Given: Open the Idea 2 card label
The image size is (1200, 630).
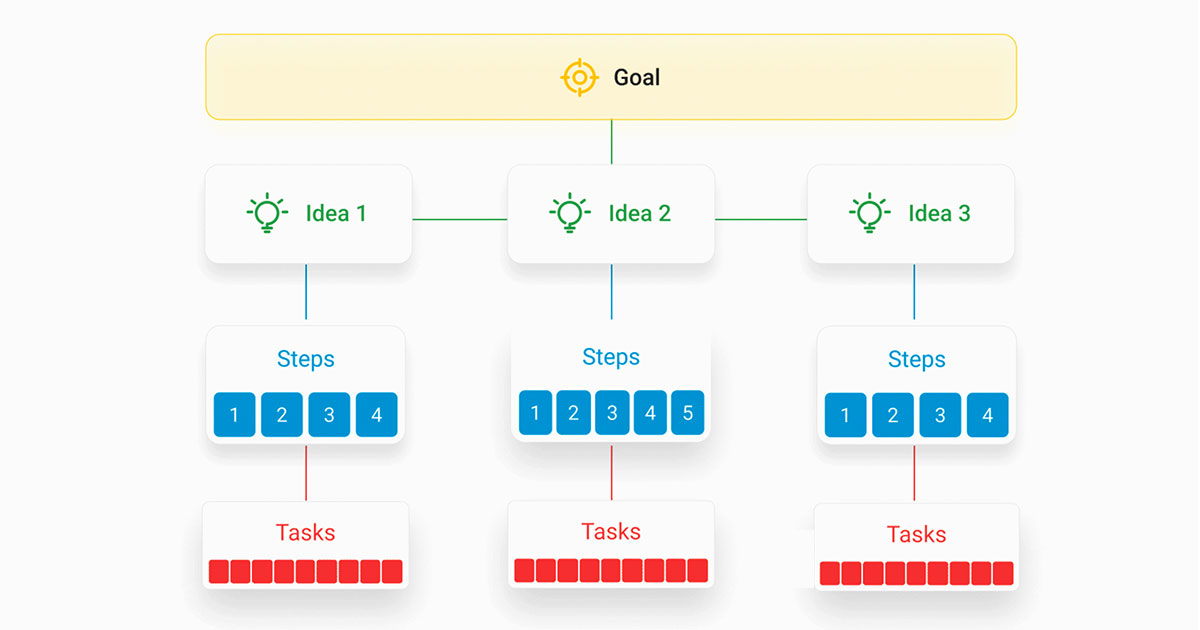Looking at the screenshot, I should click(x=639, y=213).
